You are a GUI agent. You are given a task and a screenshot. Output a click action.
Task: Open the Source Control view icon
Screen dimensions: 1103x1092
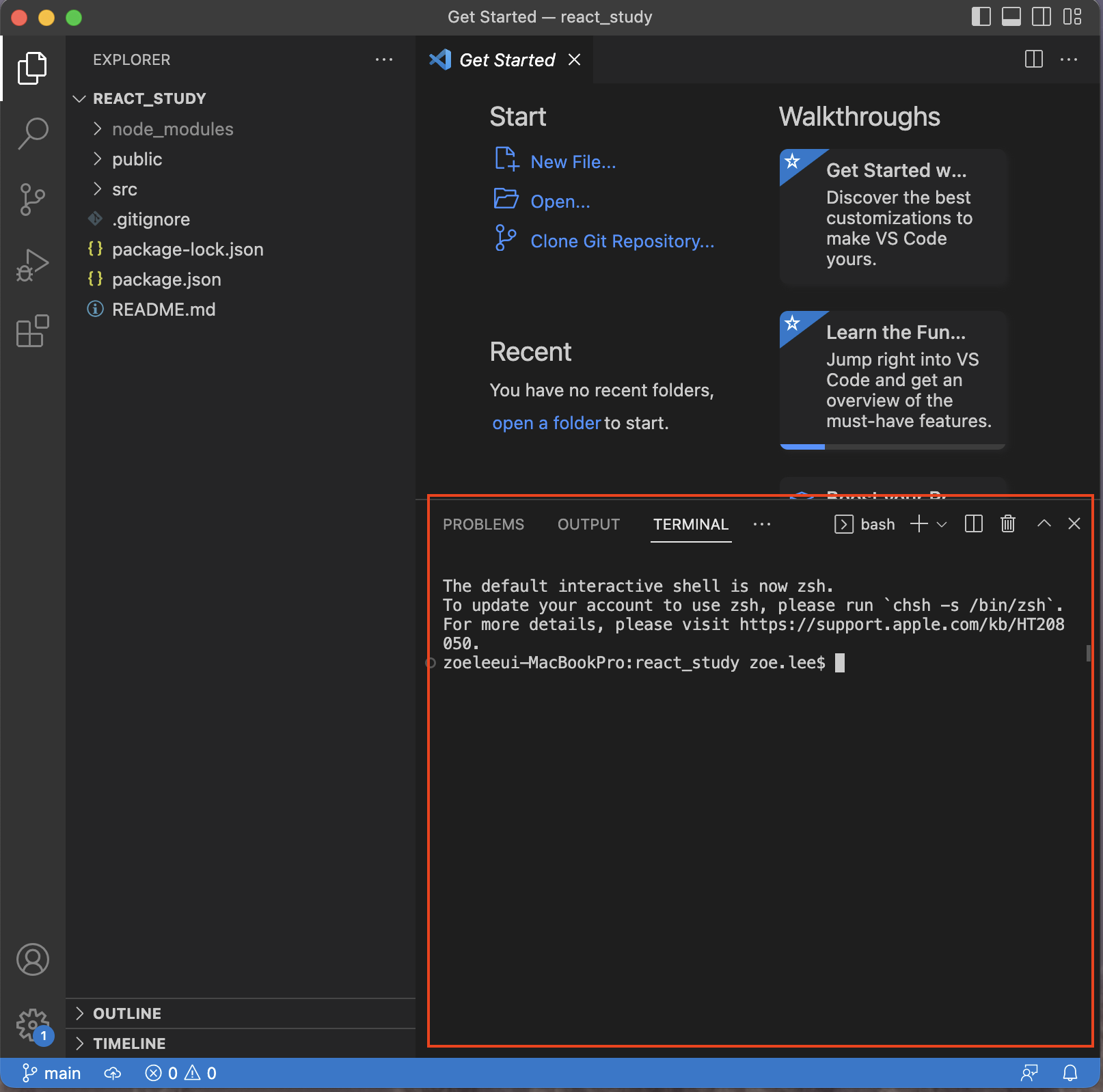click(32, 200)
